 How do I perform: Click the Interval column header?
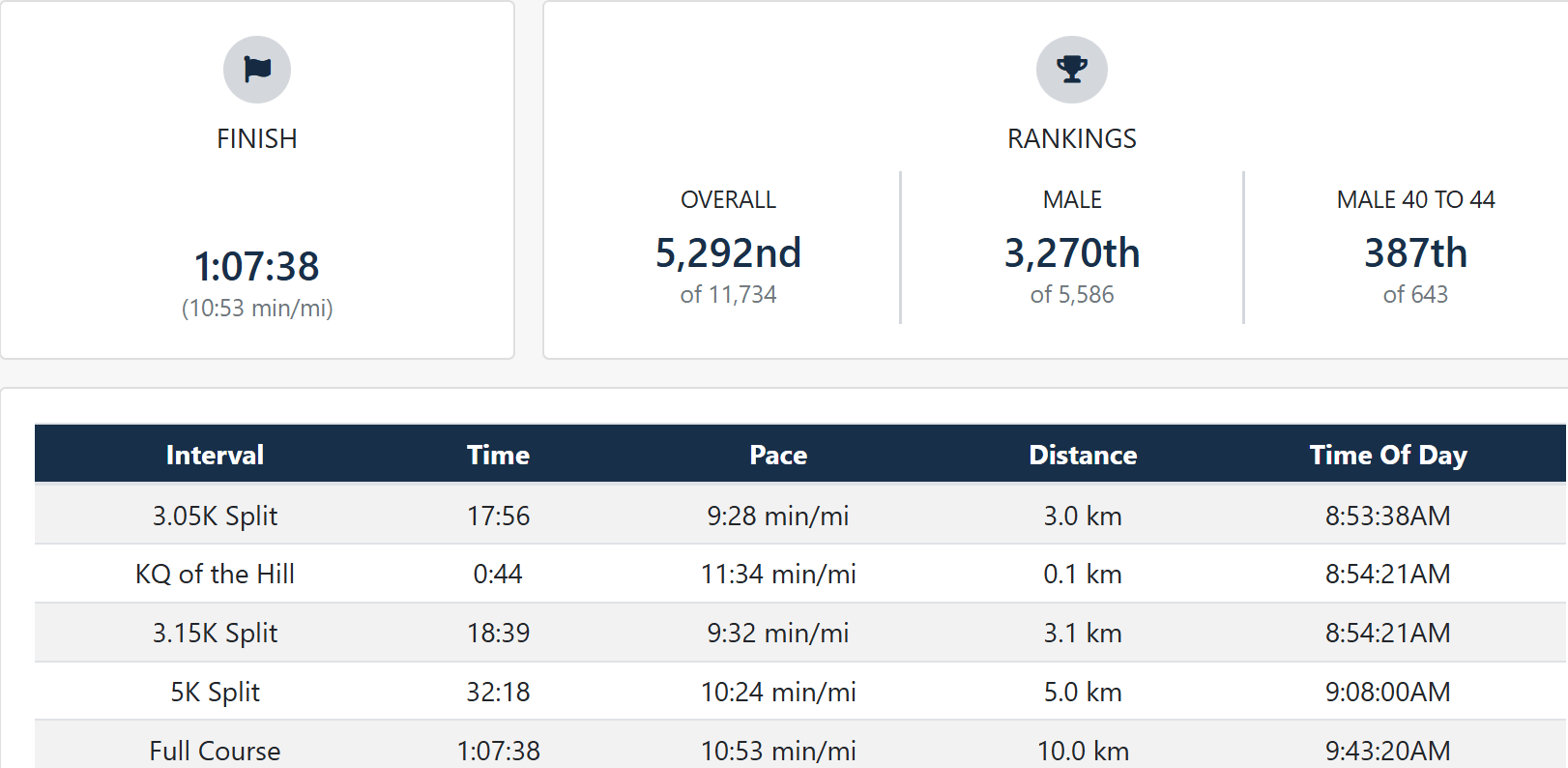(215, 455)
